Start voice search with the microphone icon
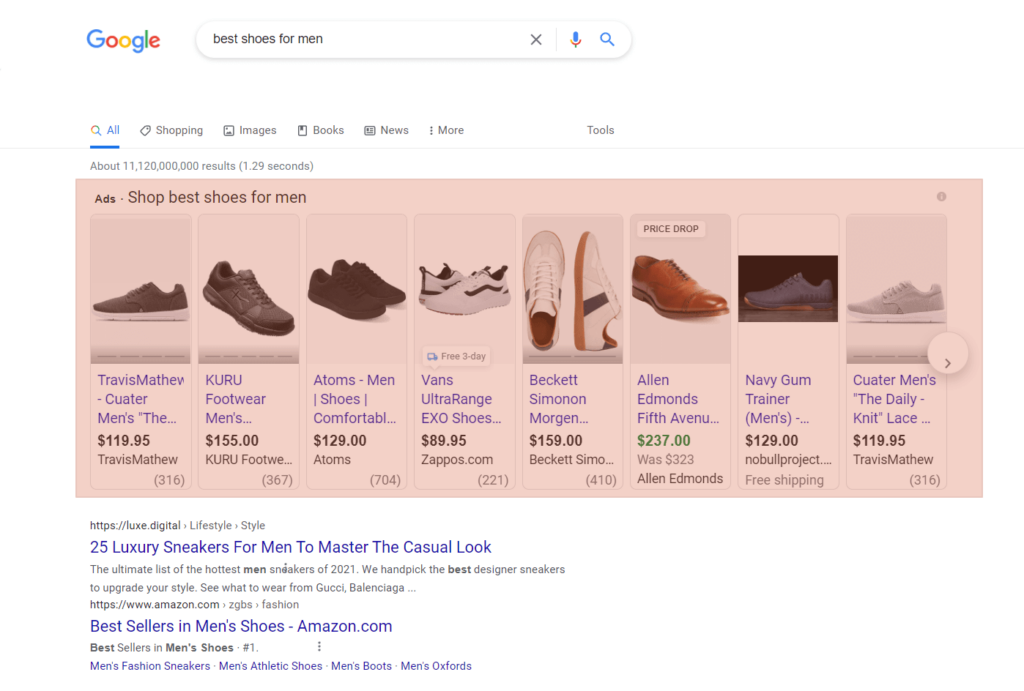The image size is (1024, 691). 575,39
